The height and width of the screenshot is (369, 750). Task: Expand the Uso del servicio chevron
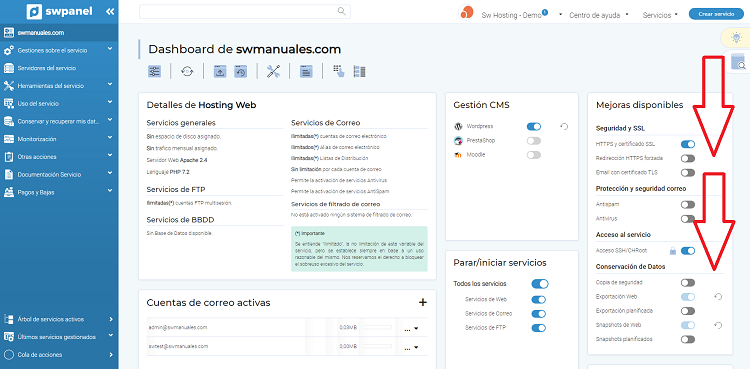click(x=110, y=102)
